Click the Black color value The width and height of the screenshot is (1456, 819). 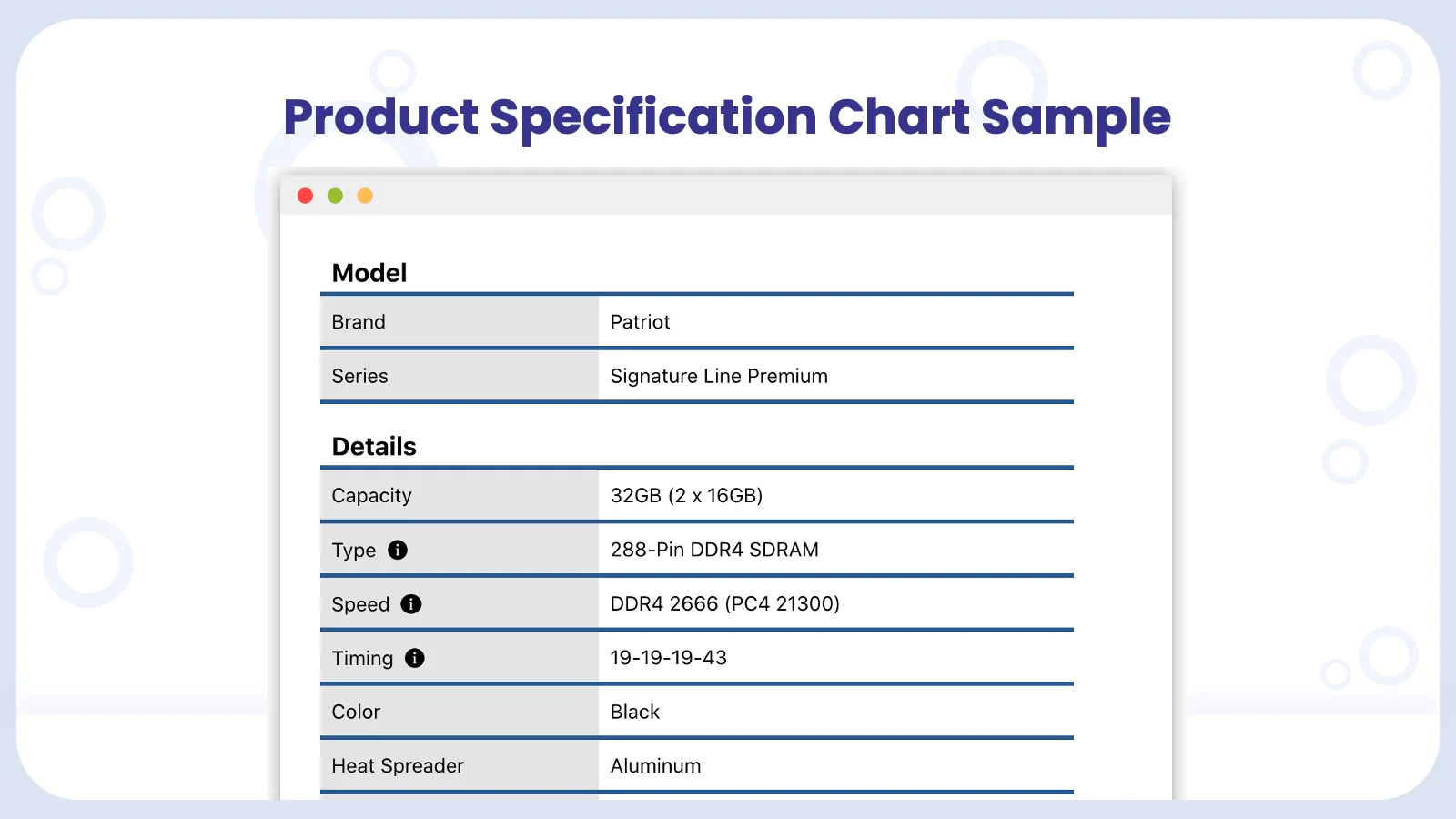click(x=635, y=712)
